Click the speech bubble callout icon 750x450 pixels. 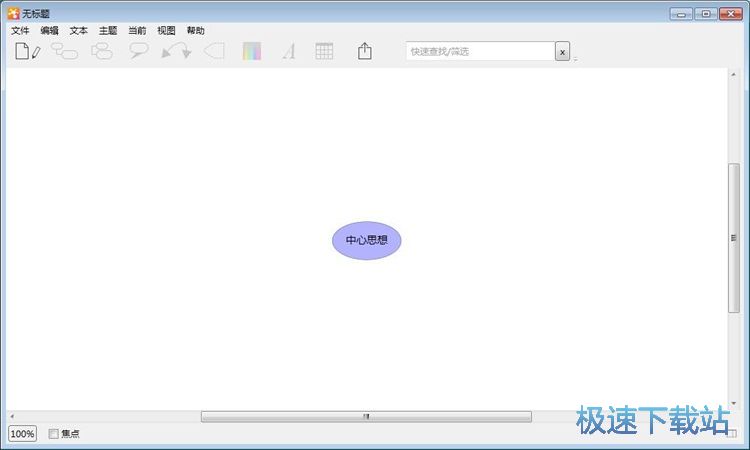pyautogui.click(x=139, y=51)
